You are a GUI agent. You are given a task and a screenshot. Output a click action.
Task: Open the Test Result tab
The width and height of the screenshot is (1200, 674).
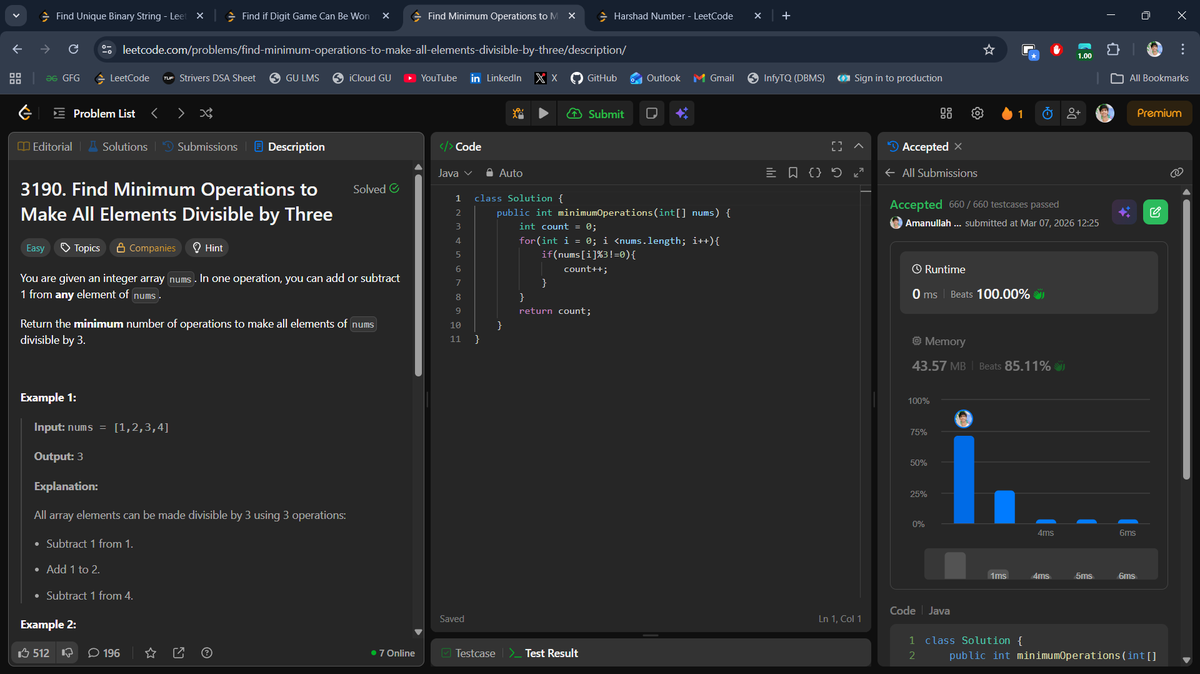tap(543, 653)
